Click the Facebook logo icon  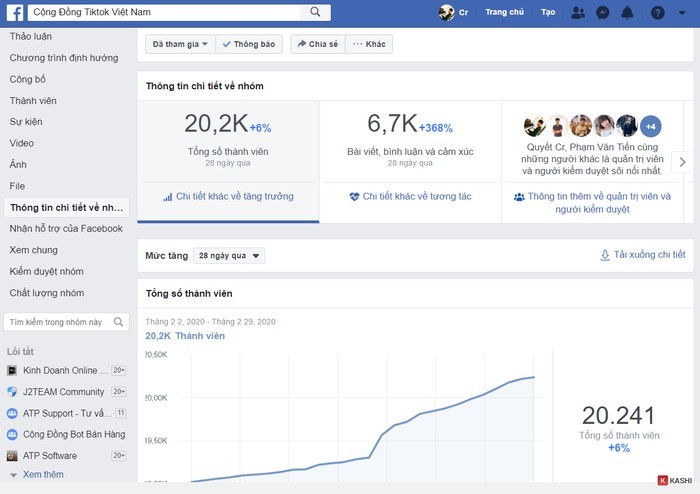click(x=15, y=12)
